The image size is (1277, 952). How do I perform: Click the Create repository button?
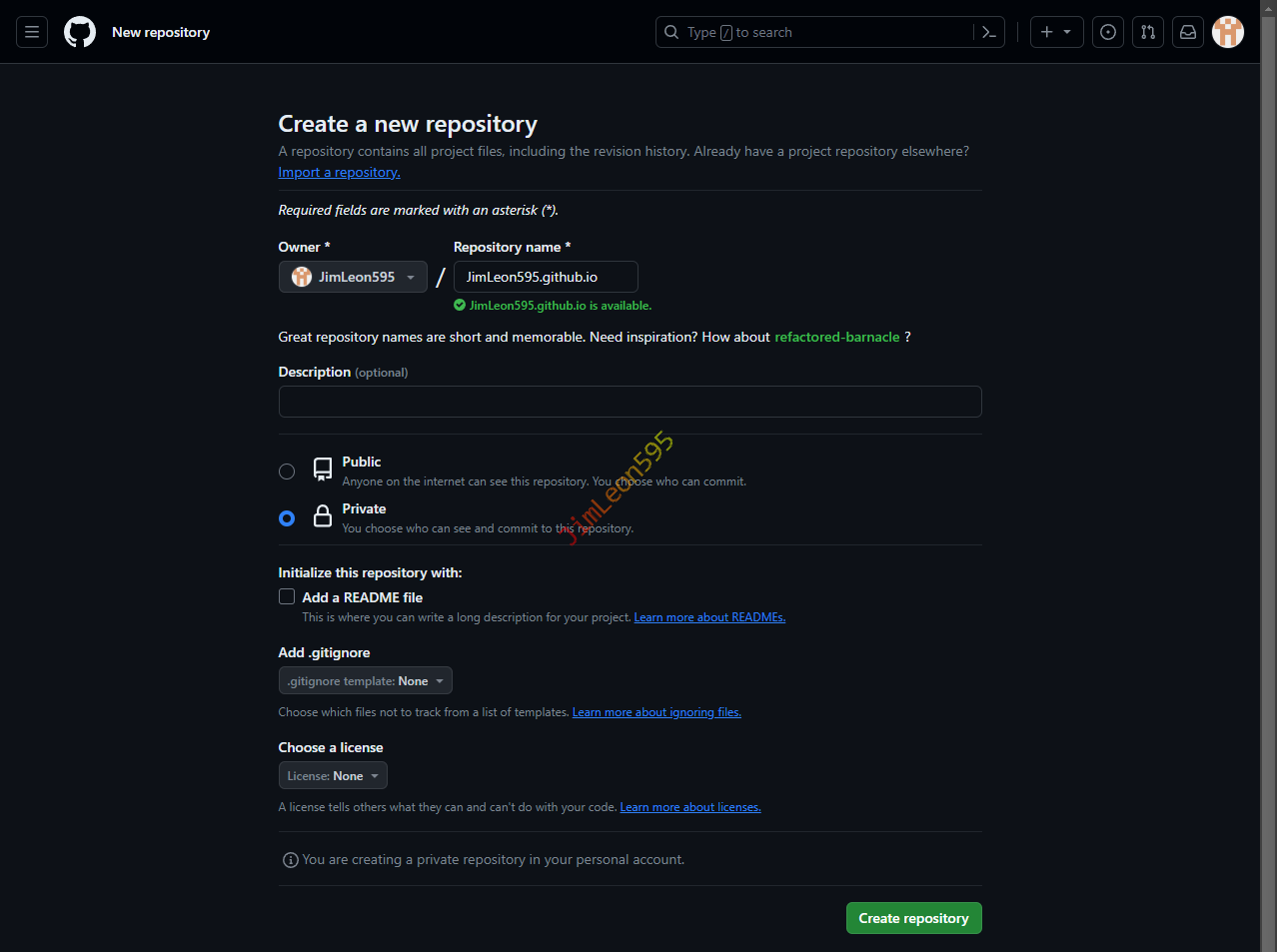(x=913, y=918)
